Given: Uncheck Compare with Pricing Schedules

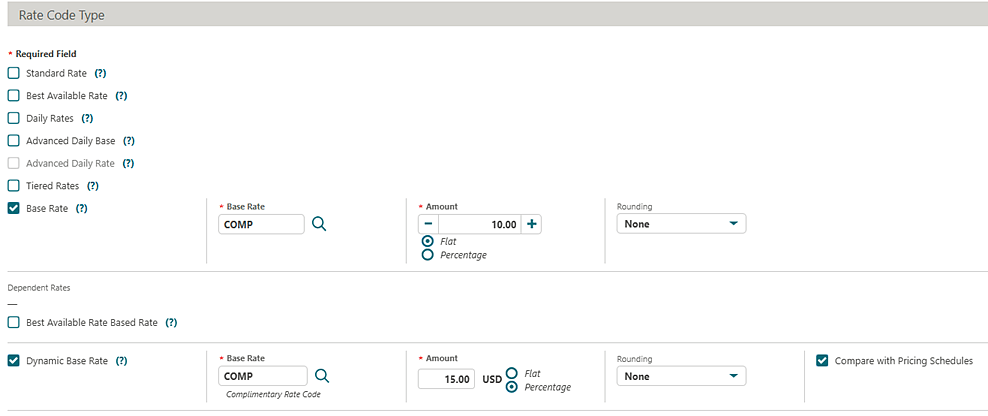Looking at the screenshot, I should [822, 360].
